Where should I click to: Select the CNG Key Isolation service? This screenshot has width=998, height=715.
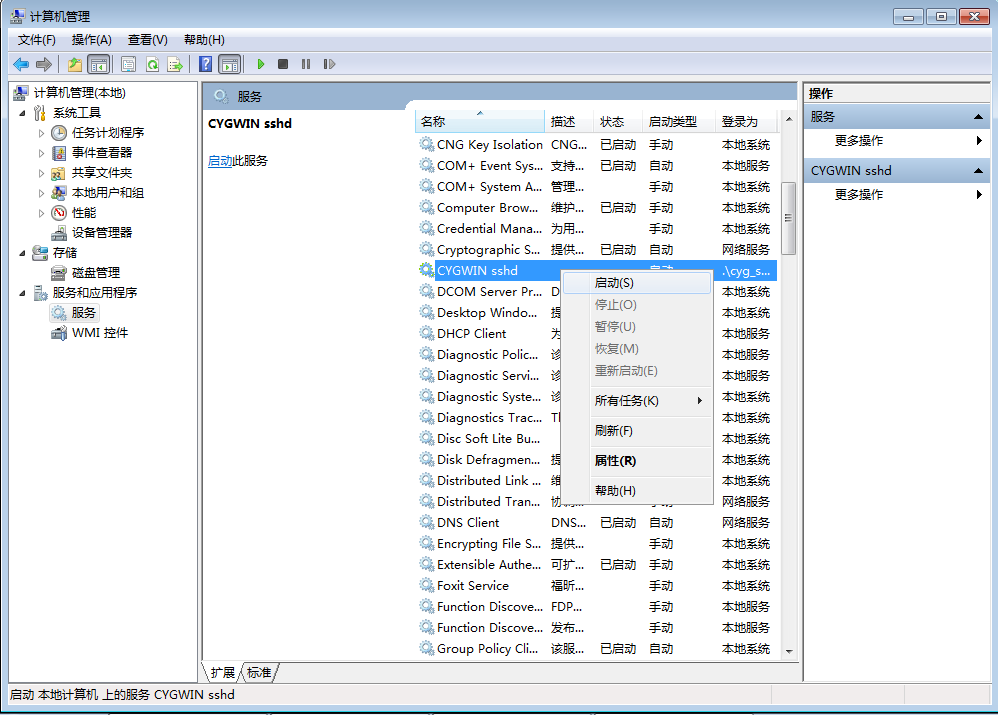pos(597,145)
